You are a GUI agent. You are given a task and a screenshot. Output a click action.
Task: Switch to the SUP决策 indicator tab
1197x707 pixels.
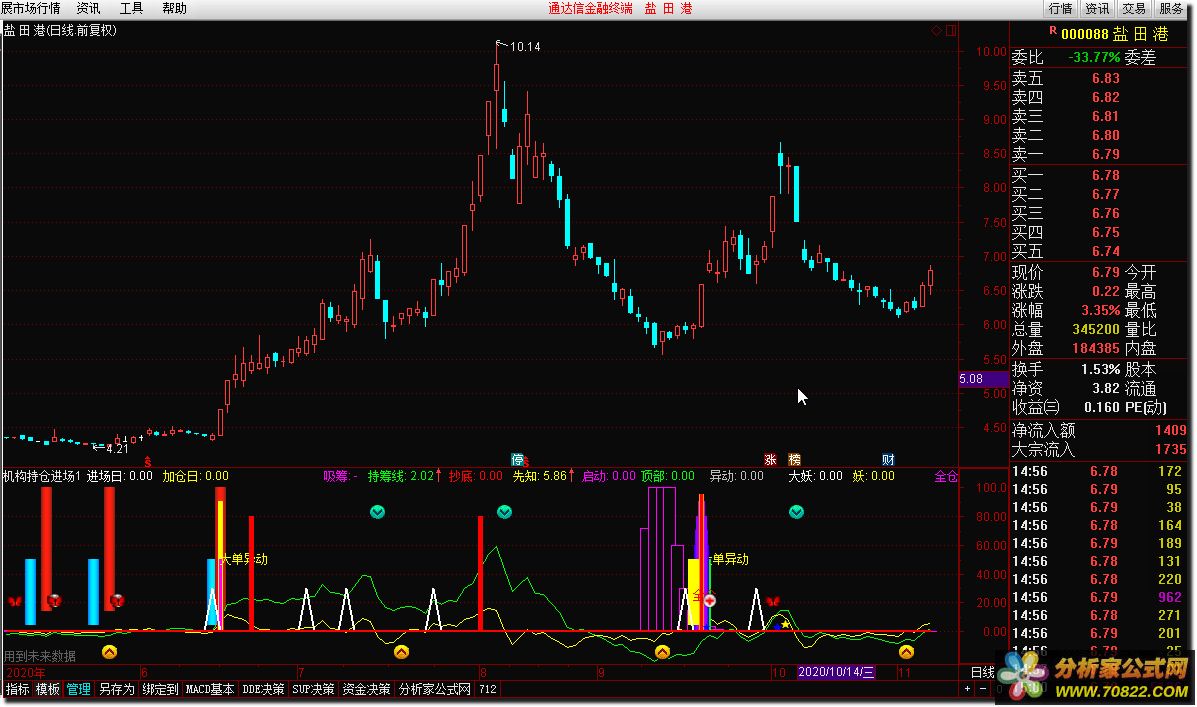pos(313,689)
